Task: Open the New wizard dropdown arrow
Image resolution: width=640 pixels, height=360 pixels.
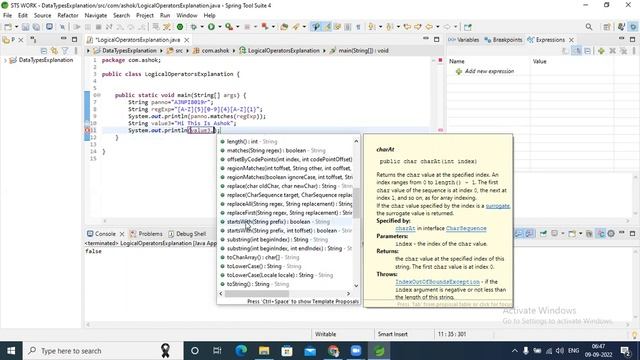Action: coord(16,27)
